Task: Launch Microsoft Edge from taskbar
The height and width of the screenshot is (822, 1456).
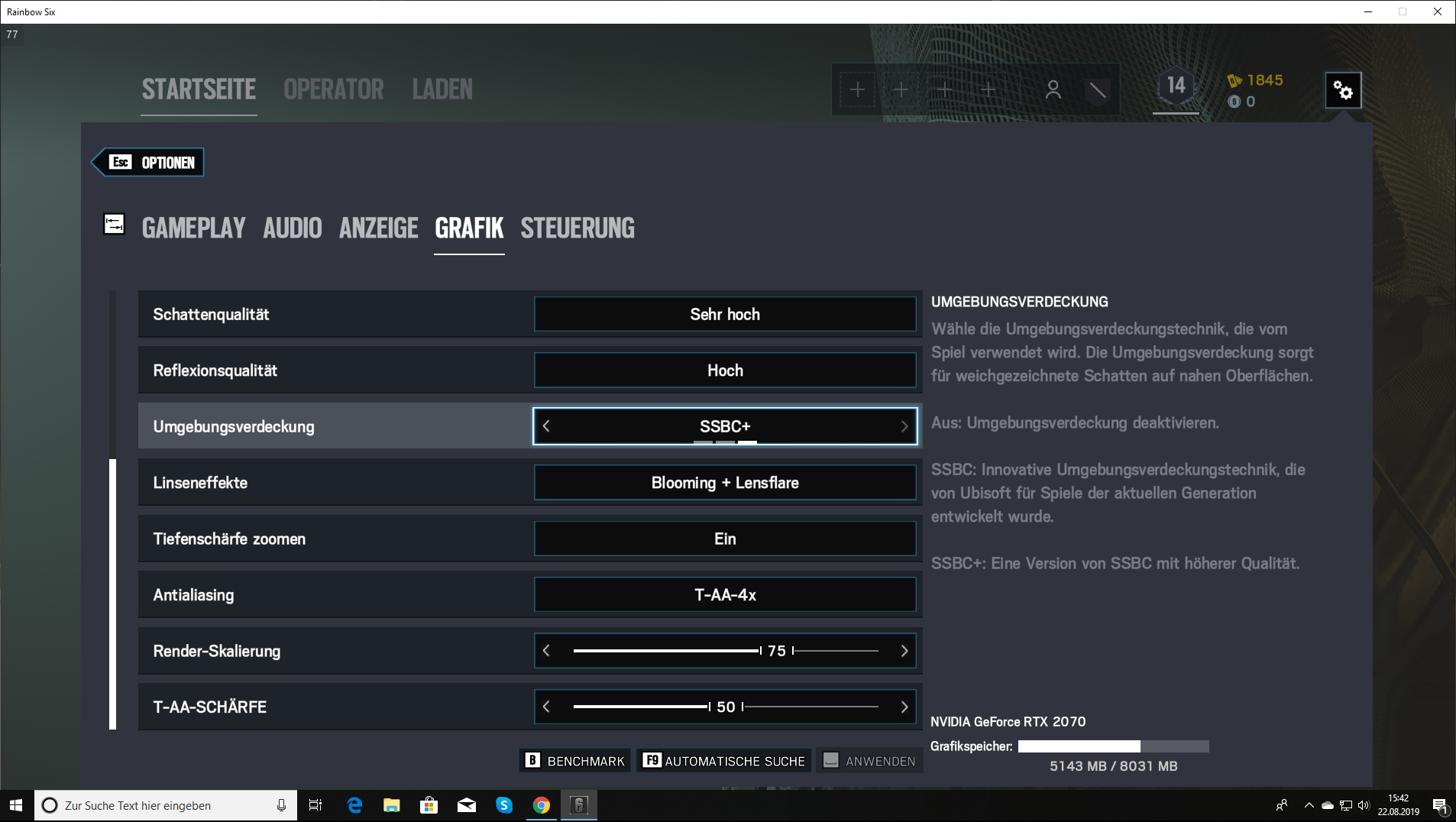Action: point(354,805)
